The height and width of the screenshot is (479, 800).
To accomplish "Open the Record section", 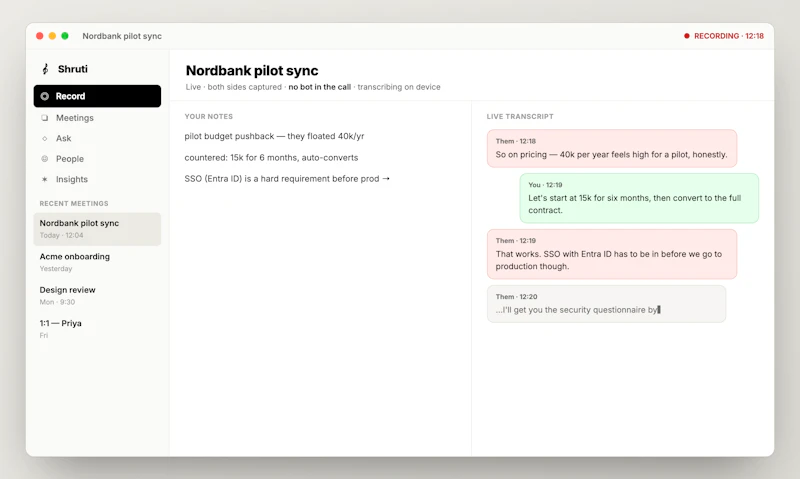I will click(97, 96).
